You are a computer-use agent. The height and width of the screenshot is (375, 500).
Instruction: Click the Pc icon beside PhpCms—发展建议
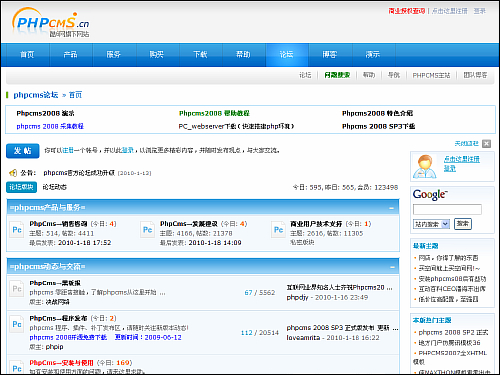coord(147,230)
